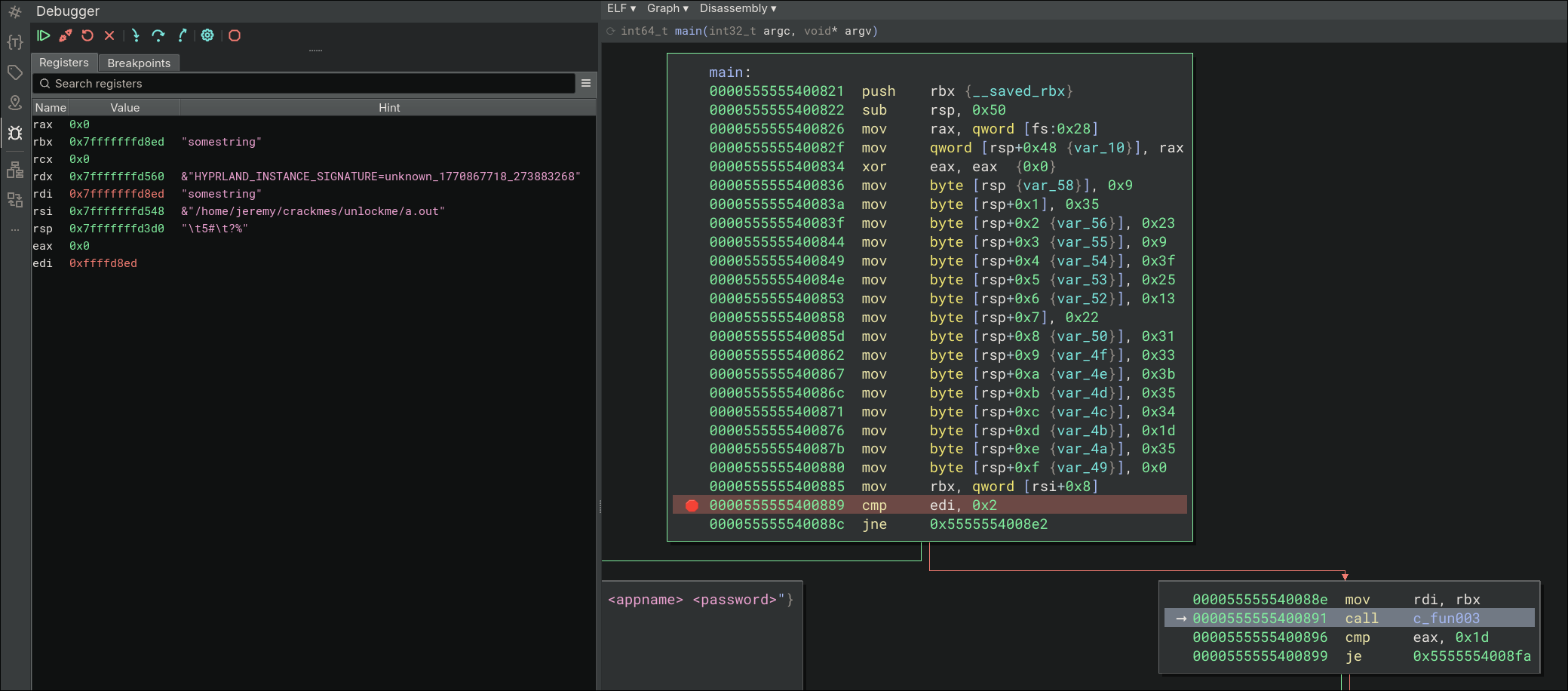Select the Registers tab
The image size is (1568, 691).
tap(64, 63)
